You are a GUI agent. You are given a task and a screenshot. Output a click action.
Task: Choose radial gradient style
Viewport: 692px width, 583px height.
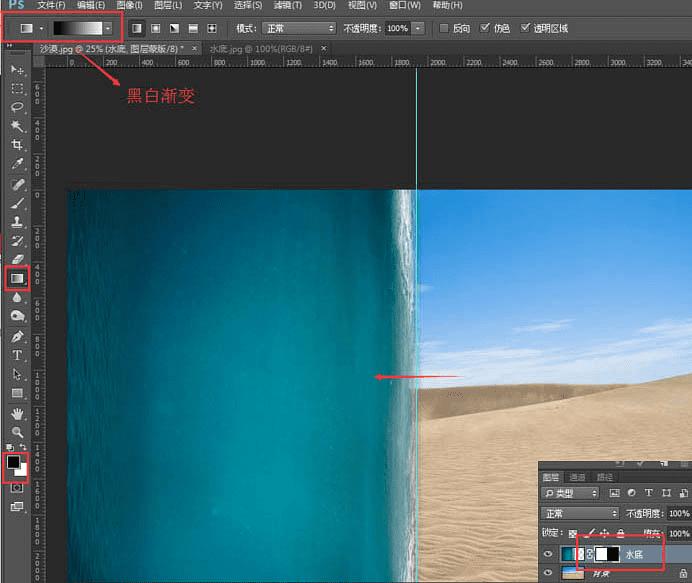(x=155, y=28)
